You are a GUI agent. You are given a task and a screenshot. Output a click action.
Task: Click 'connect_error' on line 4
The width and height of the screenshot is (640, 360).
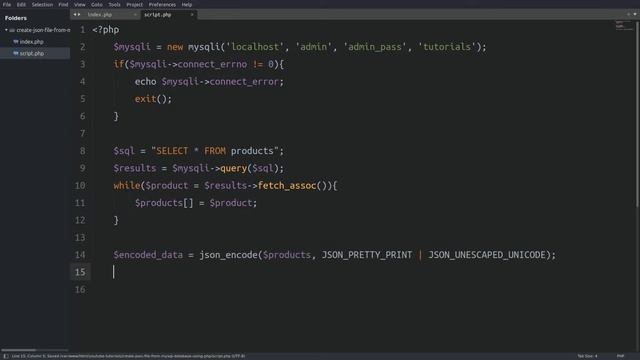tap(244, 82)
